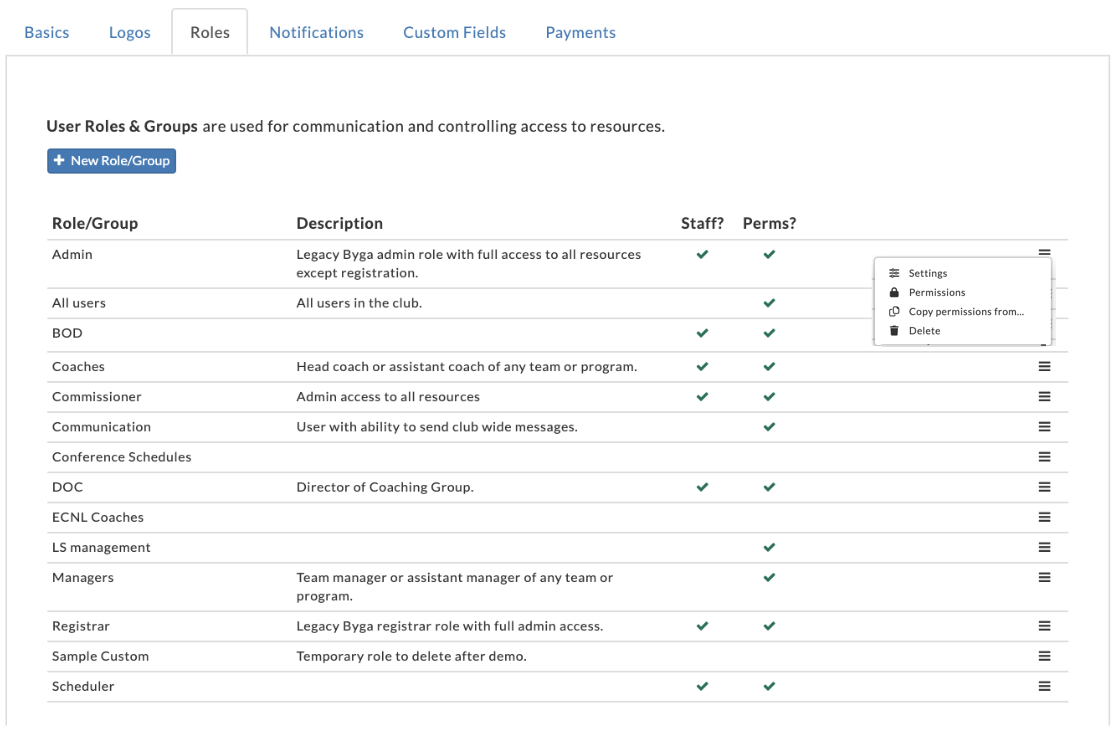
Task: Click Coaches' Perms checkmark
Action: click(x=769, y=366)
